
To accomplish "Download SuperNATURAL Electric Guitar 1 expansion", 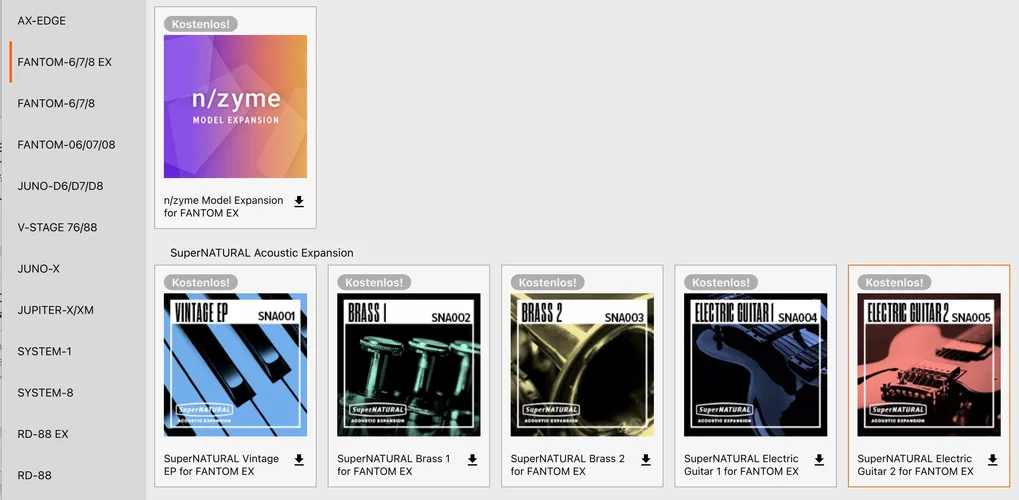I will click(819, 460).
